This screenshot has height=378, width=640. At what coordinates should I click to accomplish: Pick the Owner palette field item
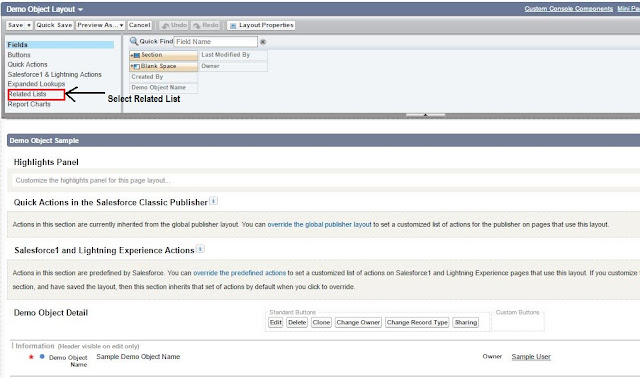pyautogui.click(x=233, y=66)
